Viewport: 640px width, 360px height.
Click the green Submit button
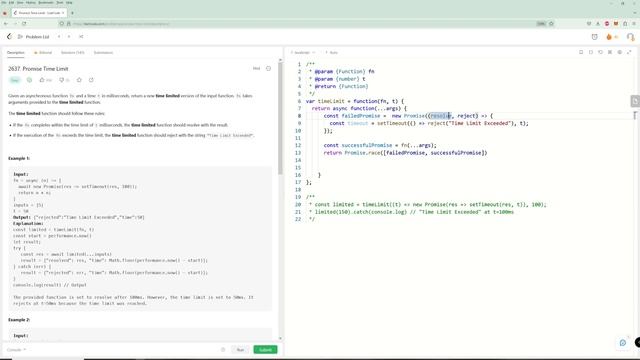[265, 350]
